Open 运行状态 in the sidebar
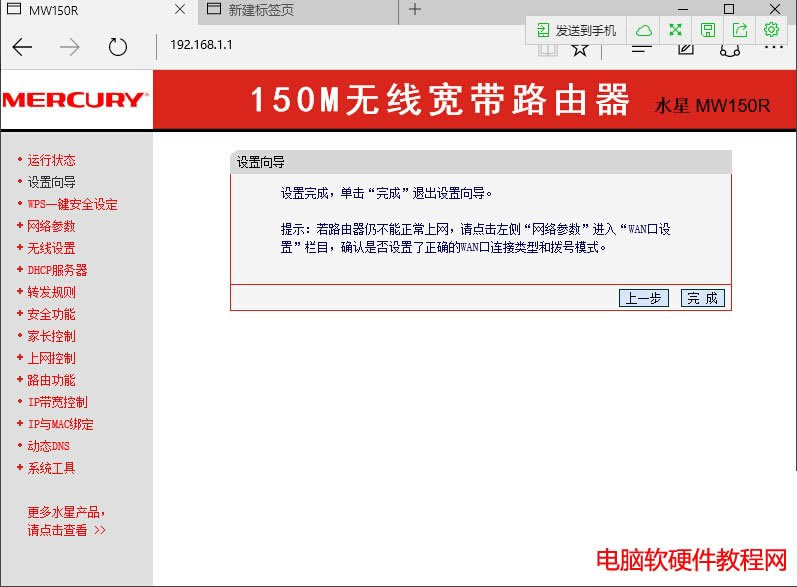The width and height of the screenshot is (797, 587). pyautogui.click(x=51, y=160)
